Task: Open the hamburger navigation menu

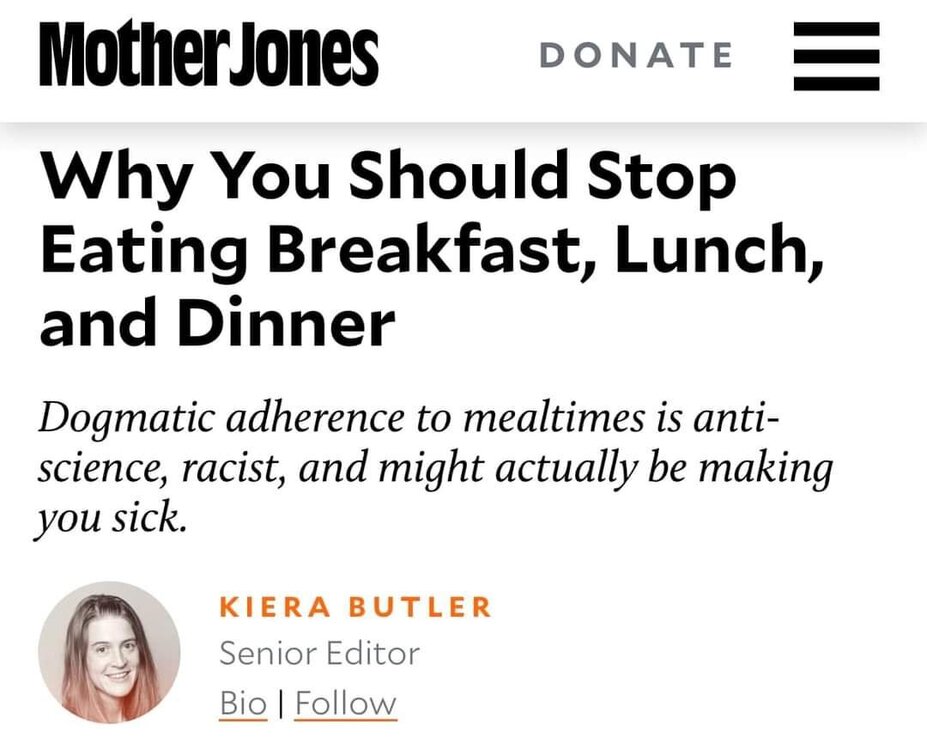Action: click(836, 56)
